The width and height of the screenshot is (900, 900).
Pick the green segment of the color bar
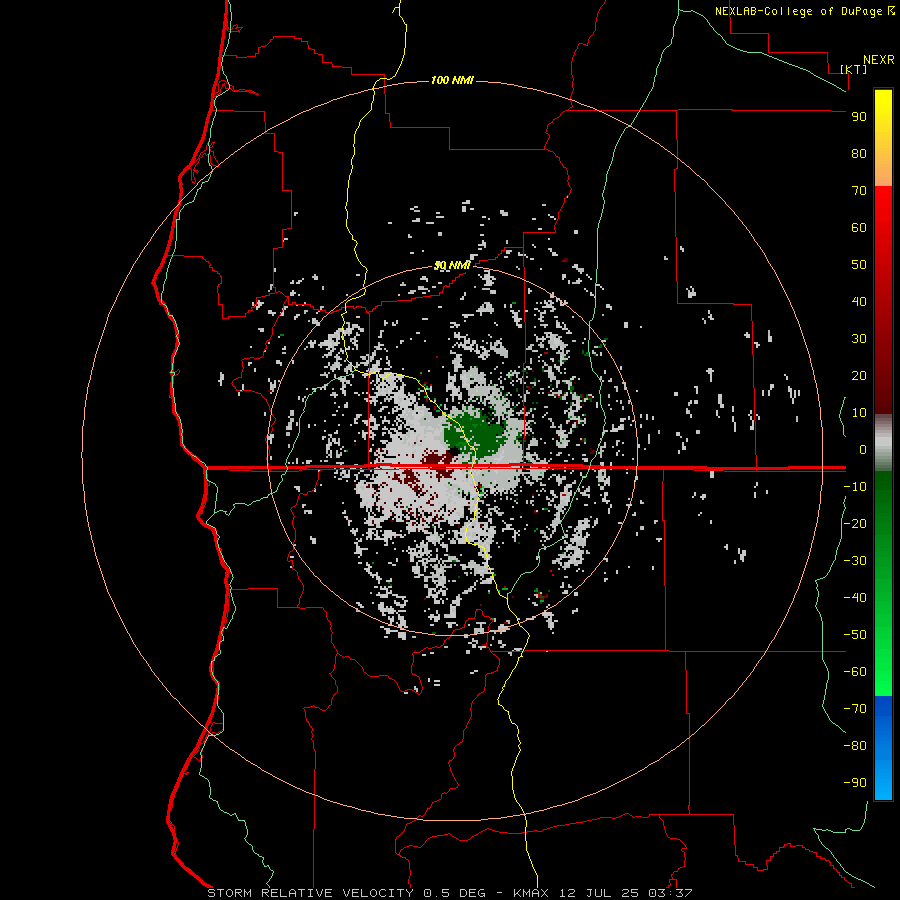pyautogui.click(x=883, y=584)
